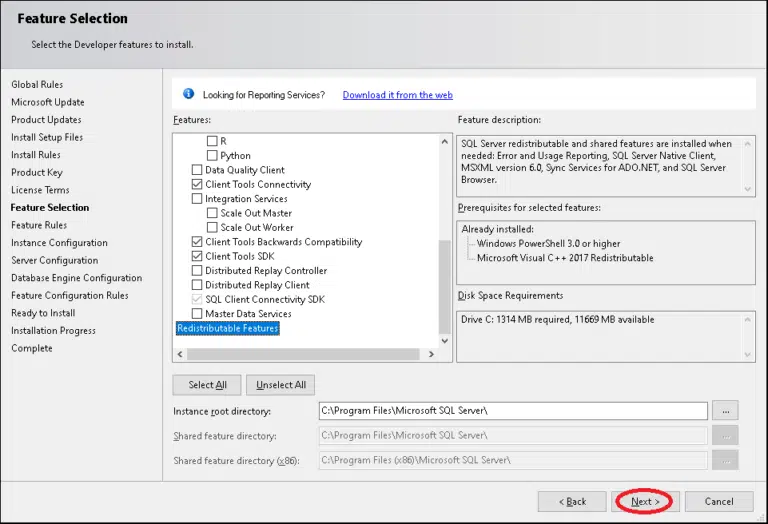Click the Product Updates step
The width and height of the screenshot is (768, 524).
(x=47, y=119)
